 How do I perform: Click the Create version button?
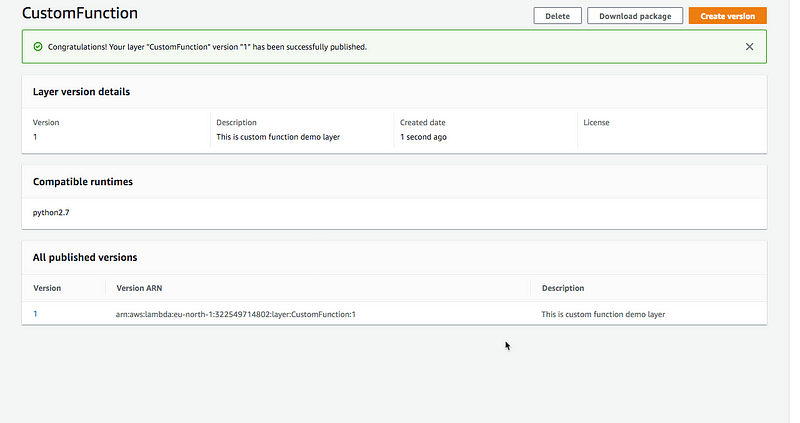[727, 16]
